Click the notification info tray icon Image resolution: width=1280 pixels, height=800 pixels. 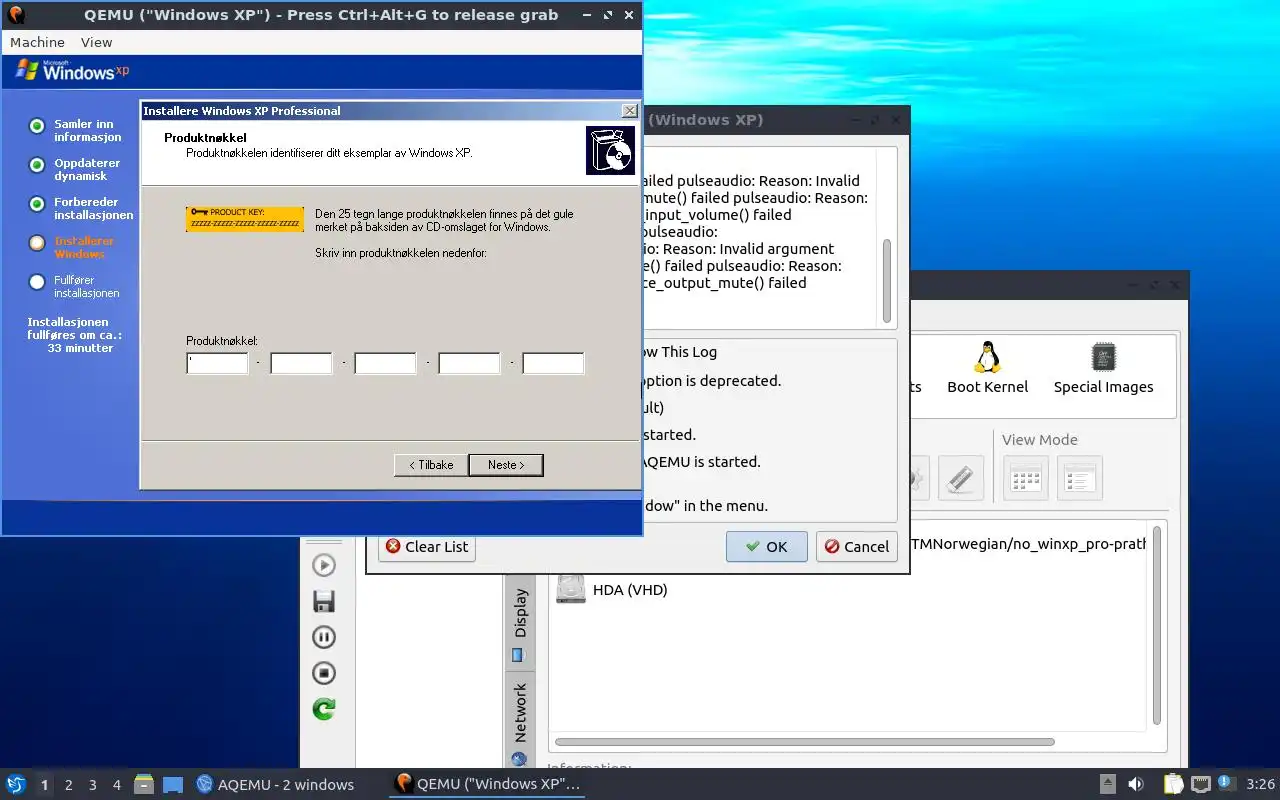tap(1225, 783)
